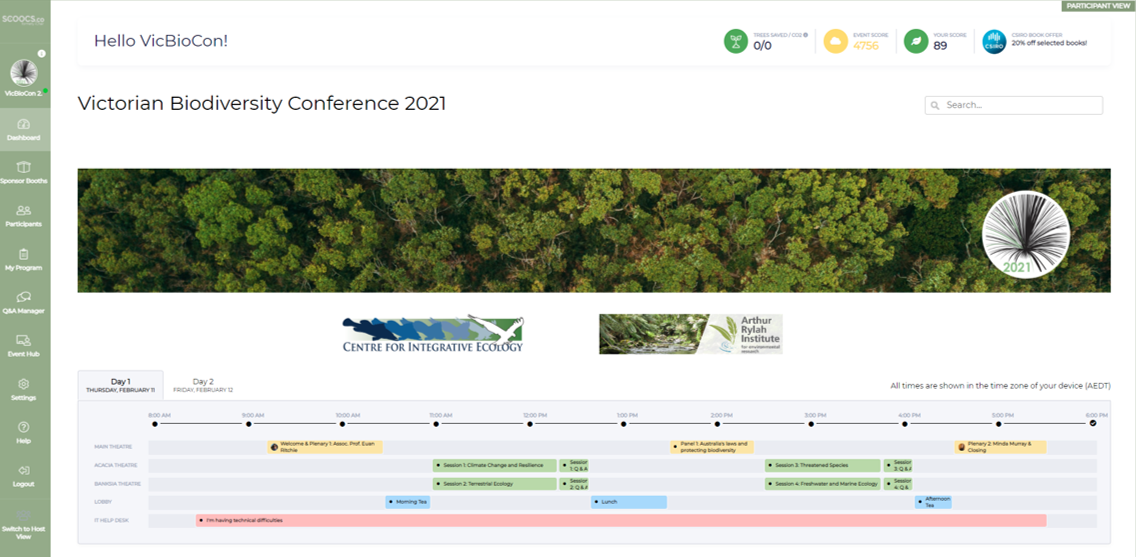
Task: Click the 9:00 AM timeline marker
Action: 248,424
